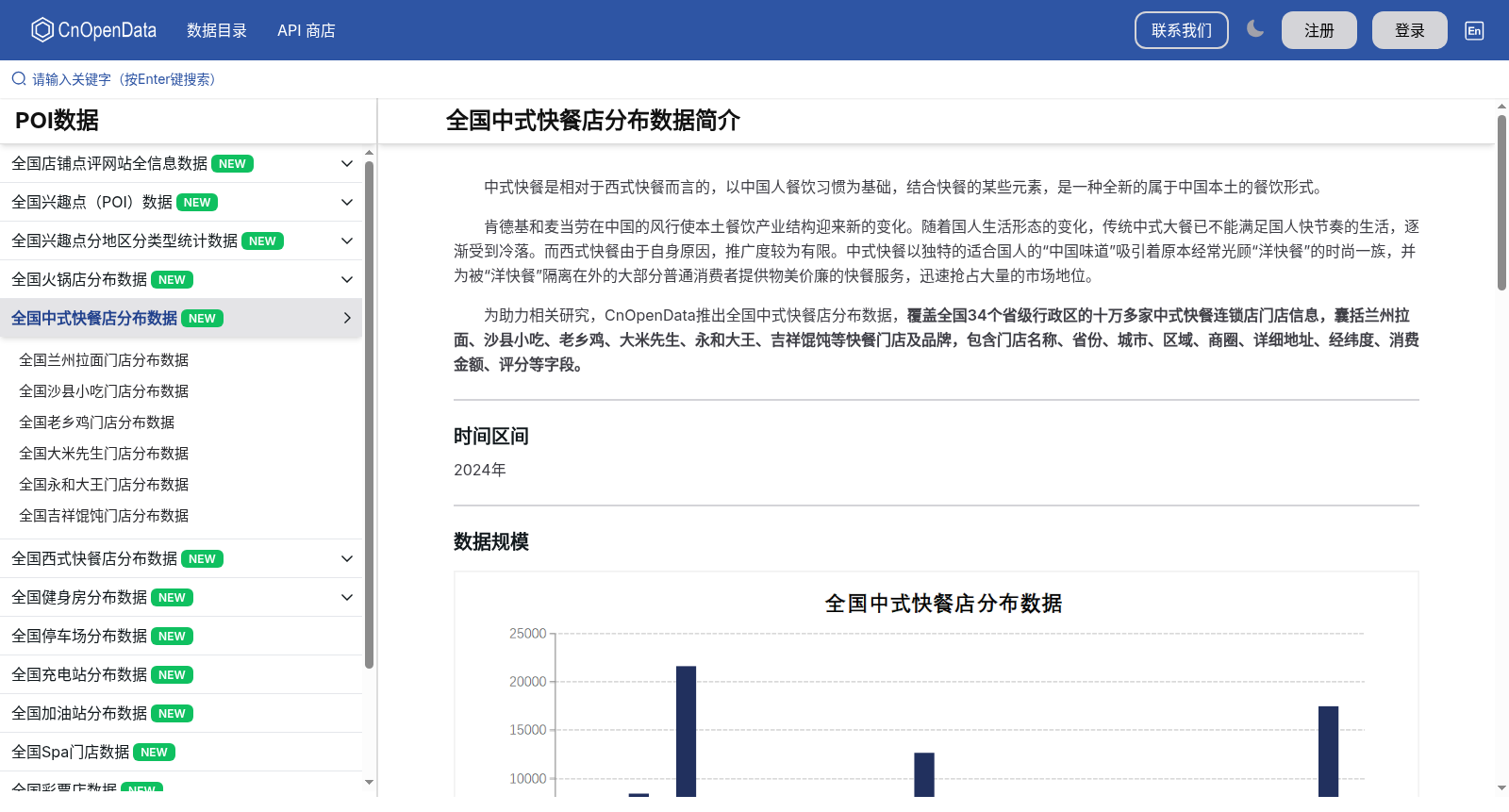This screenshot has width=1509, height=812.
Task: Click the POI数据 sidebar heading
Action: [x=57, y=121]
